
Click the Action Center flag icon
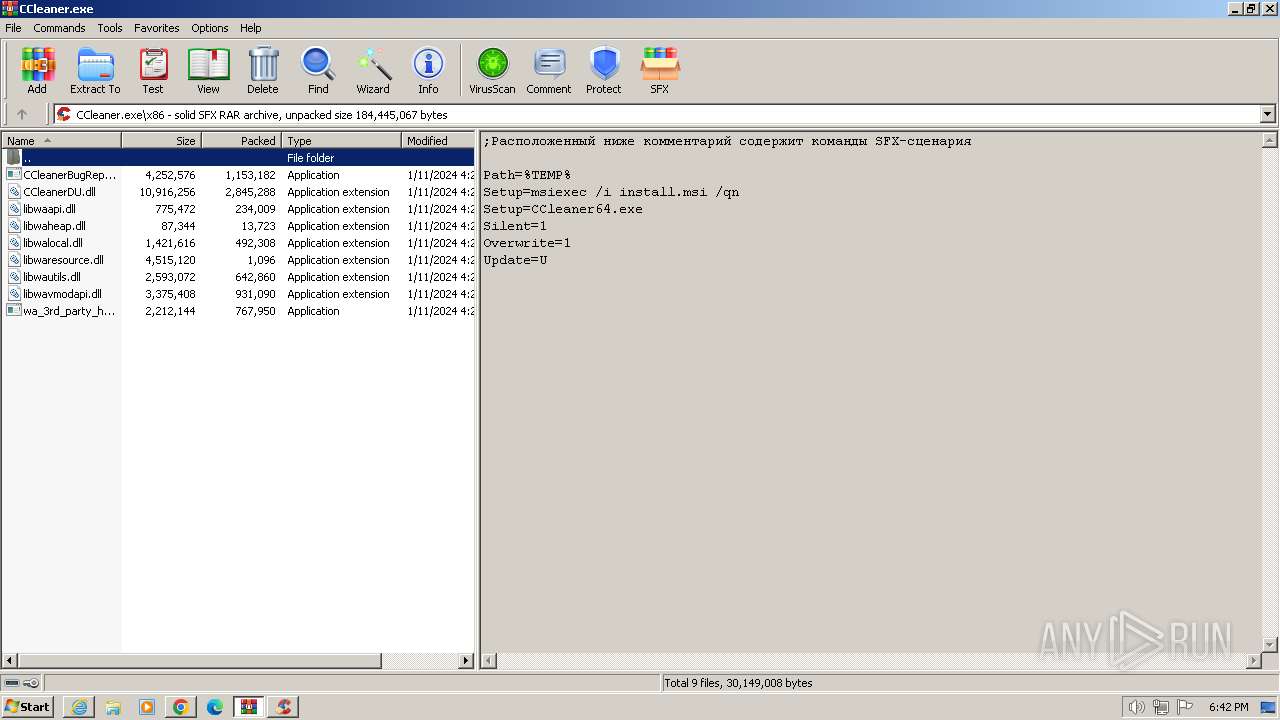coord(1184,707)
